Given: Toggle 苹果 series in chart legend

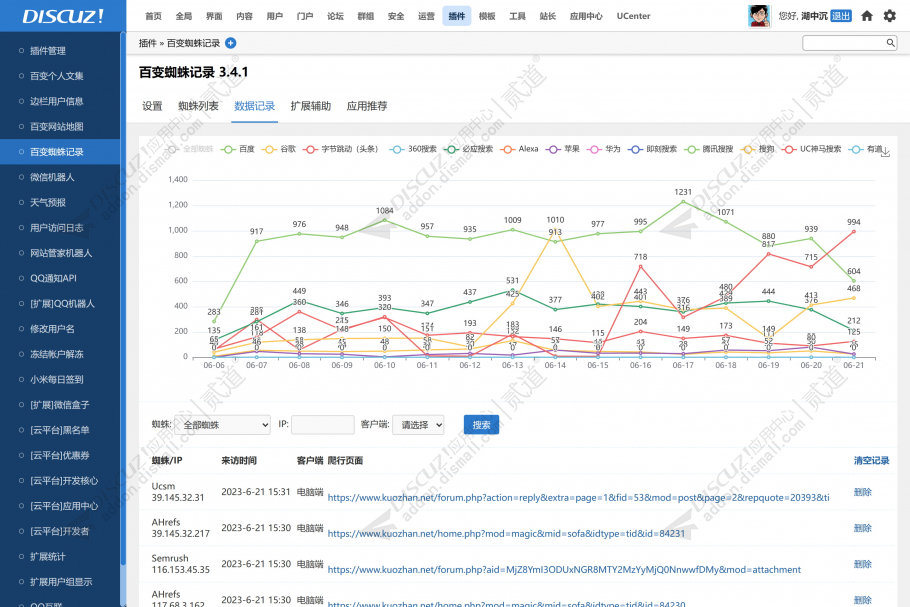Looking at the screenshot, I should [563, 149].
